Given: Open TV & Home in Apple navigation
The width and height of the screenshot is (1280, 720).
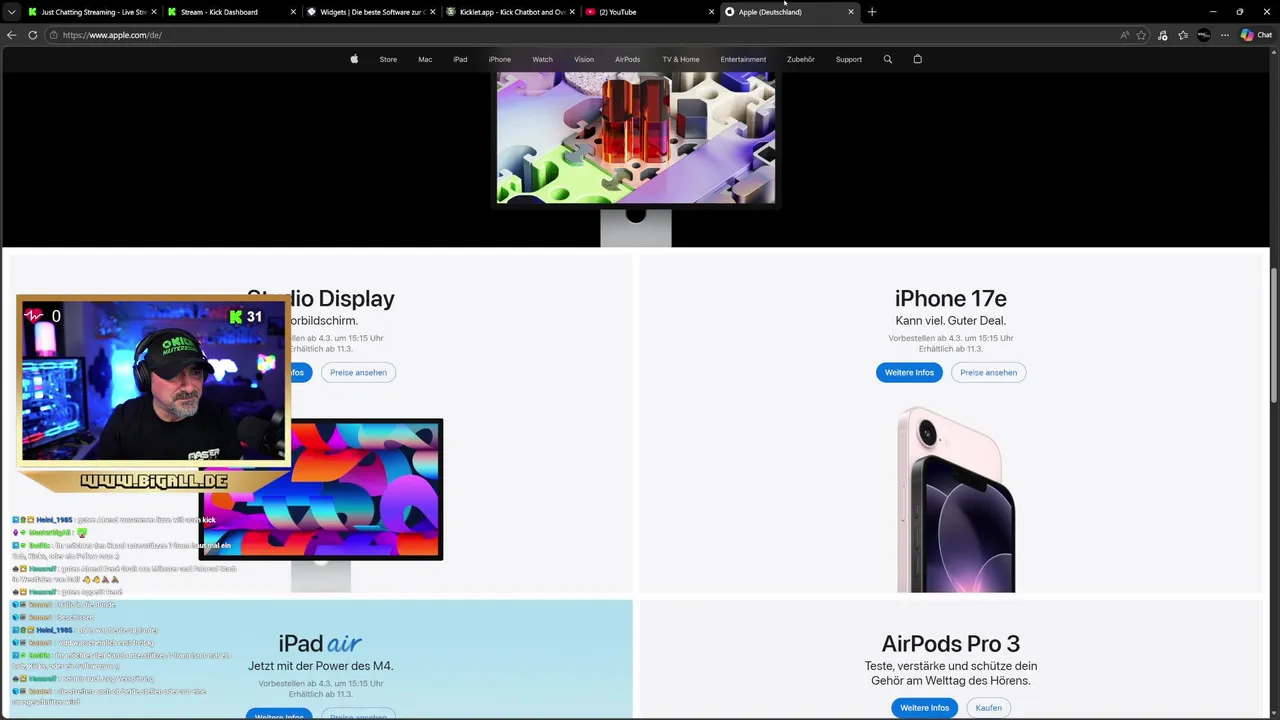Looking at the screenshot, I should 681,59.
